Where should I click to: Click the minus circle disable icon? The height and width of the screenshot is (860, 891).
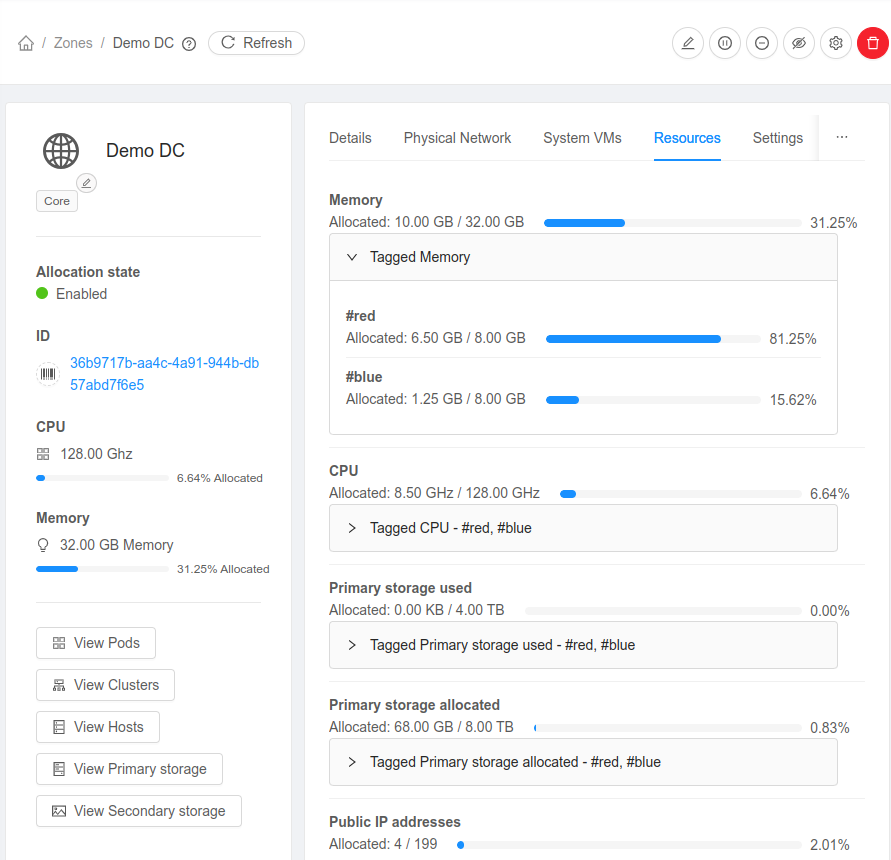click(762, 43)
